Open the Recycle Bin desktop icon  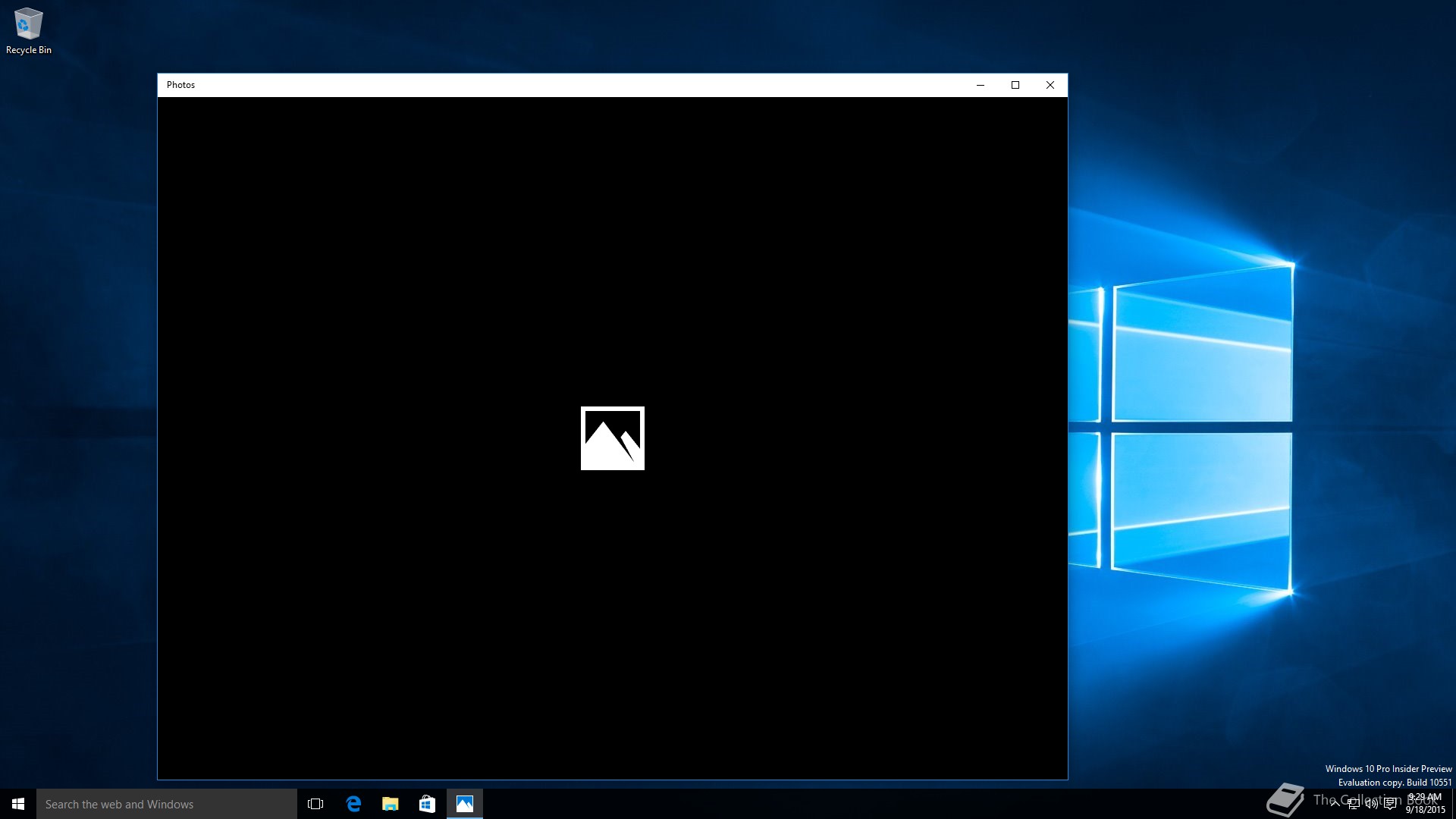tap(29, 31)
